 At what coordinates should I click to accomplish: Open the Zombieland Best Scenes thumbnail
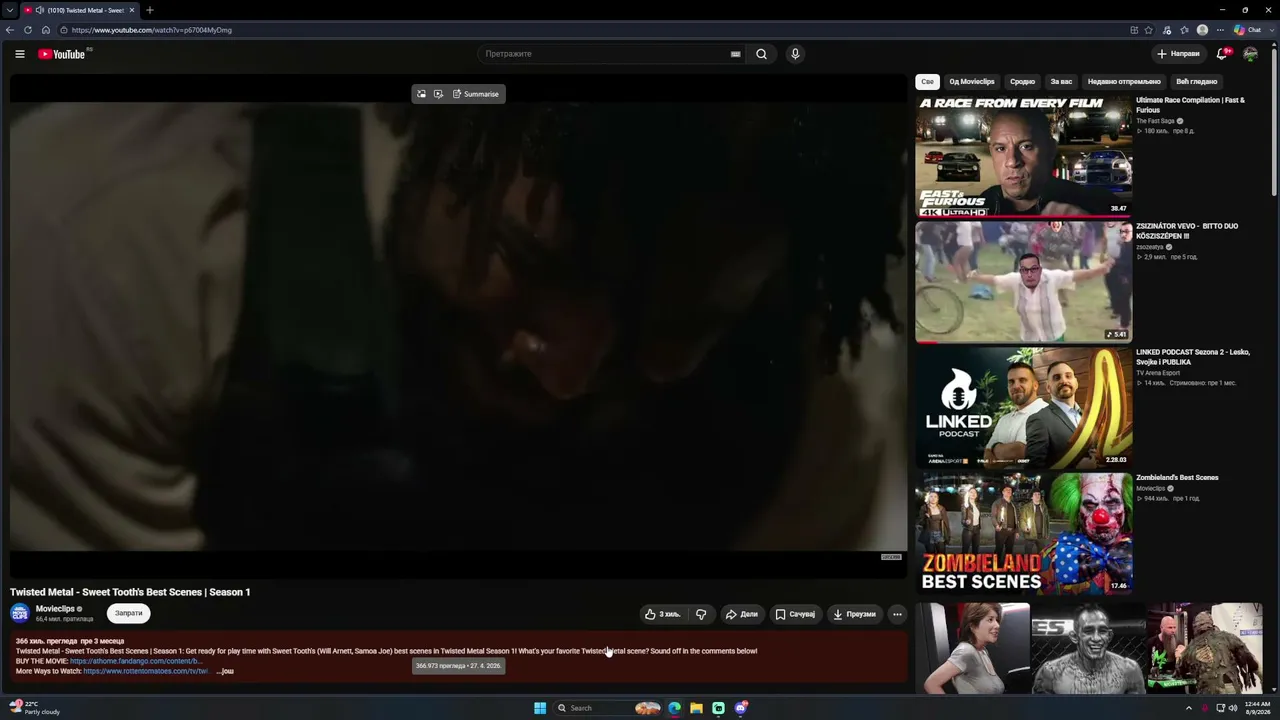click(1023, 533)
